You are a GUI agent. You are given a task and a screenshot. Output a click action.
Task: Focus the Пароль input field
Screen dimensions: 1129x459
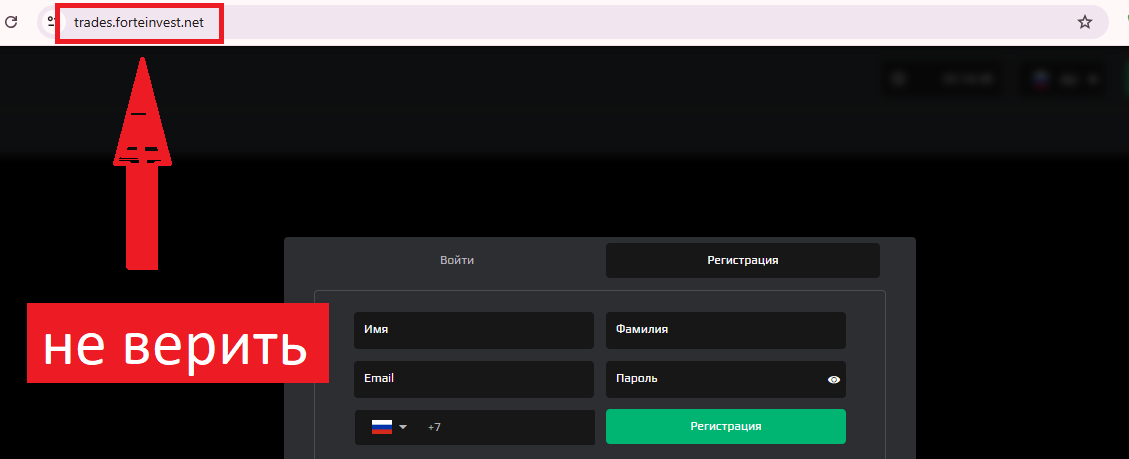coord(726,379)
